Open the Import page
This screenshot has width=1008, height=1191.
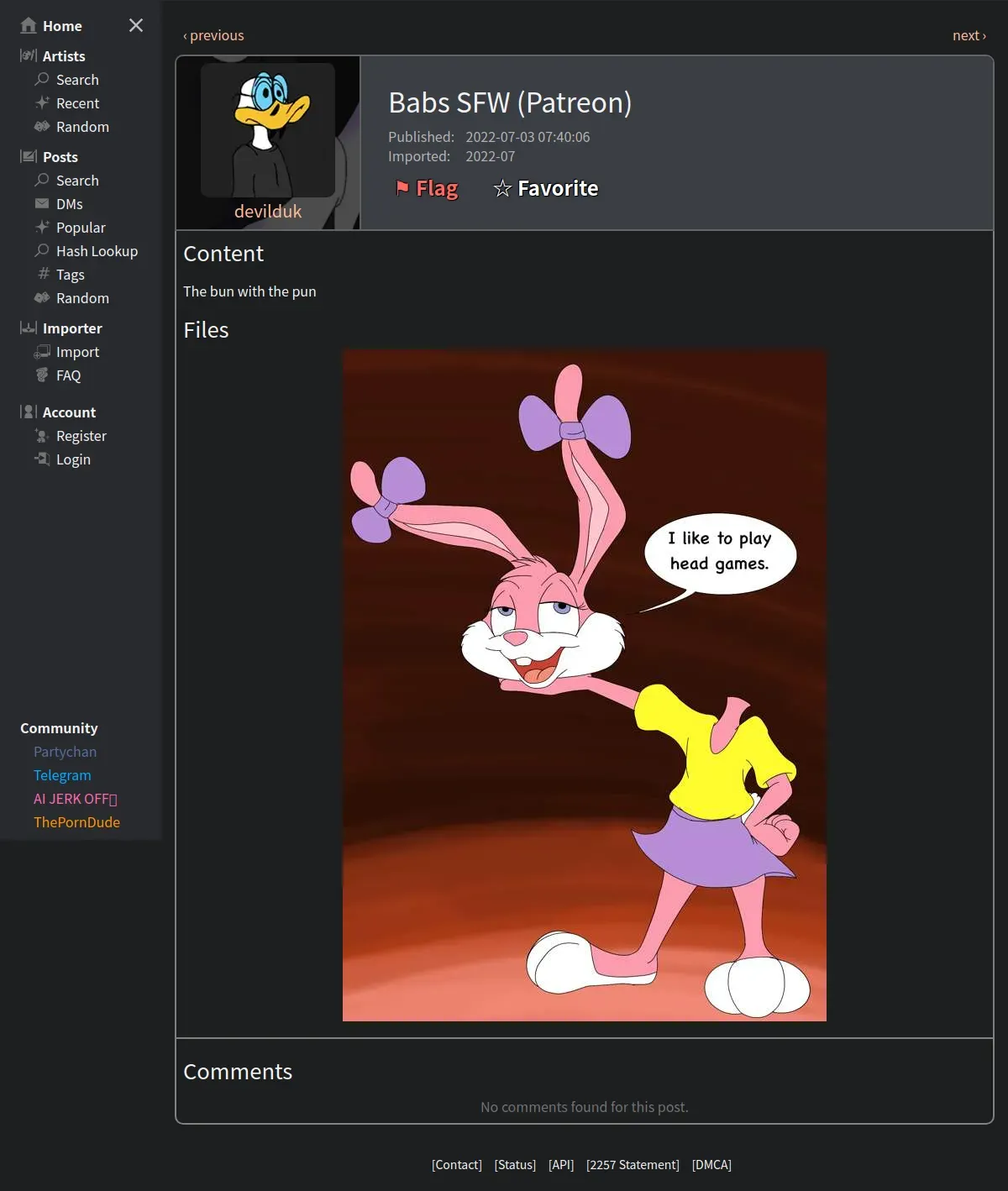77,352
